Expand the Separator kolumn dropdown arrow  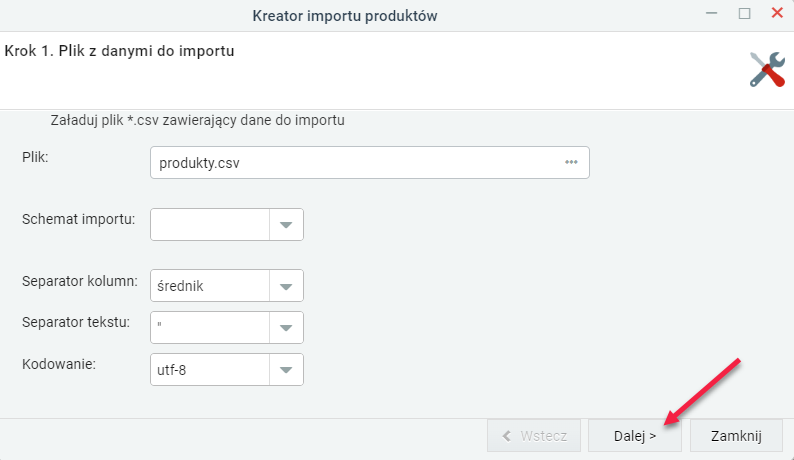pyautogui.click(x=286, y=286)
